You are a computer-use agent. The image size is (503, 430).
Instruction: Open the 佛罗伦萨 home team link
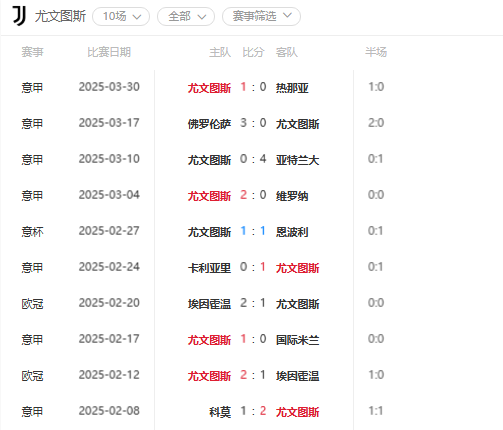(x=209, y=124)
